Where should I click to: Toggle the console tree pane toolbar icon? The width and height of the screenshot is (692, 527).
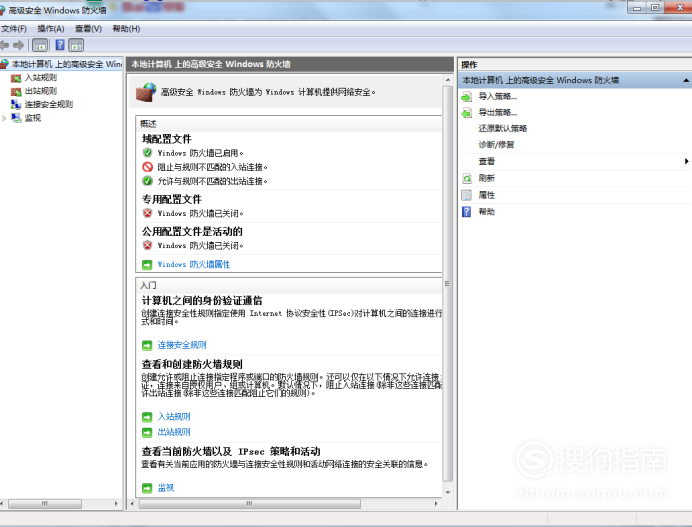[40, 45]
